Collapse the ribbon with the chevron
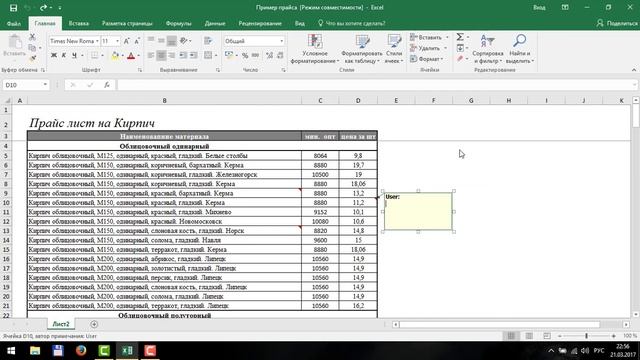 (634, 70)
